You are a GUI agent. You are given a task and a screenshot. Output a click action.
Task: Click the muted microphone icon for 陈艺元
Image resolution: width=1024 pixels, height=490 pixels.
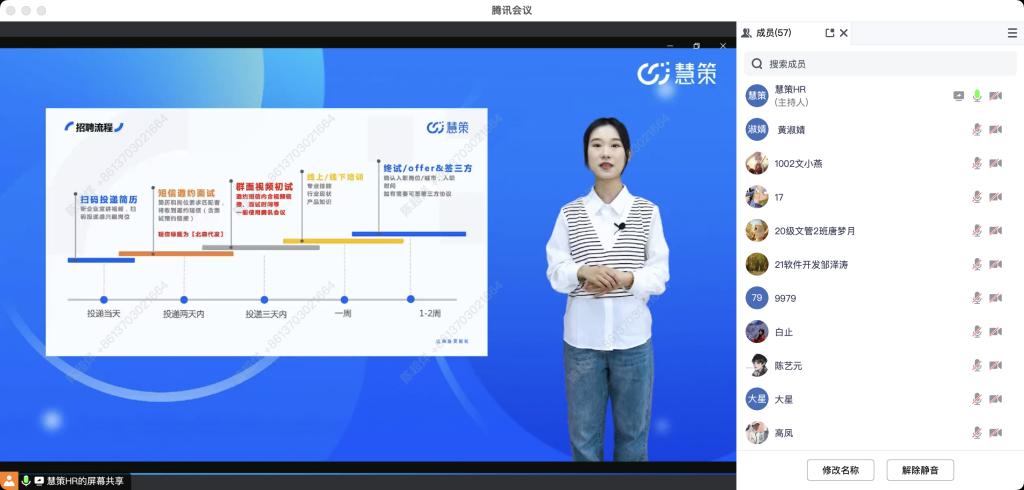point(977,366)
